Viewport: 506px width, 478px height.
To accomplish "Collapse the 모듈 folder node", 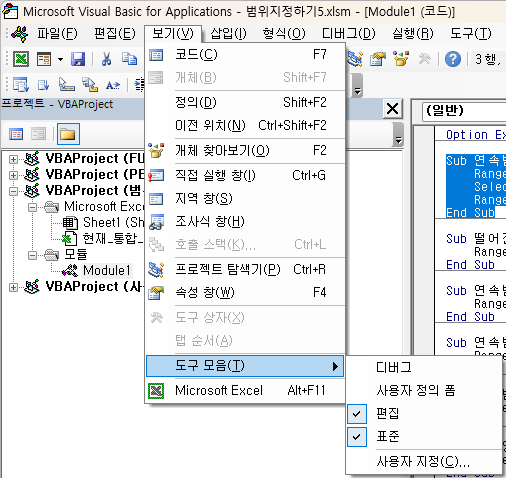I will [32, 255].
